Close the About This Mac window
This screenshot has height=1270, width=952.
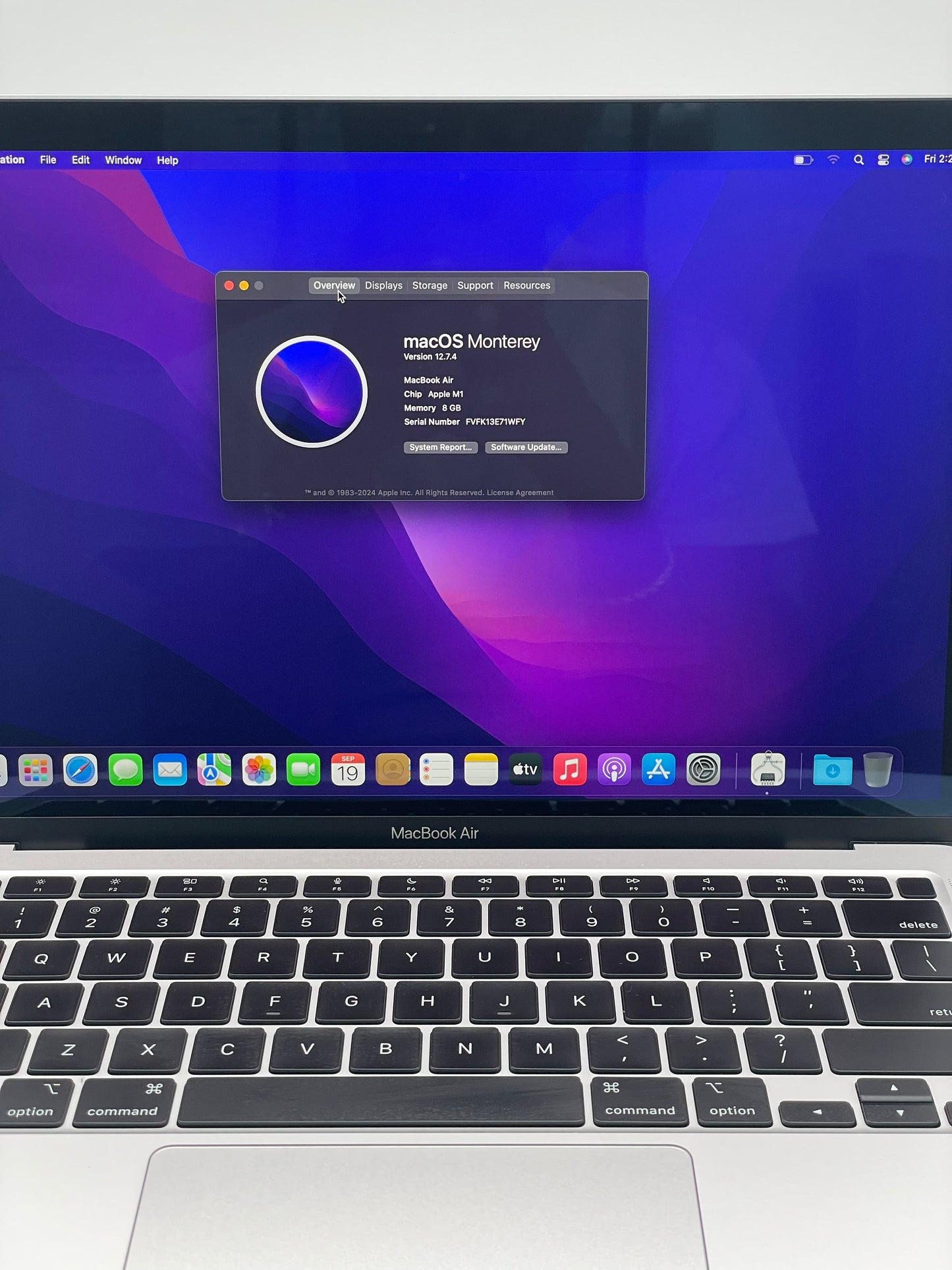tap(229, 286)
